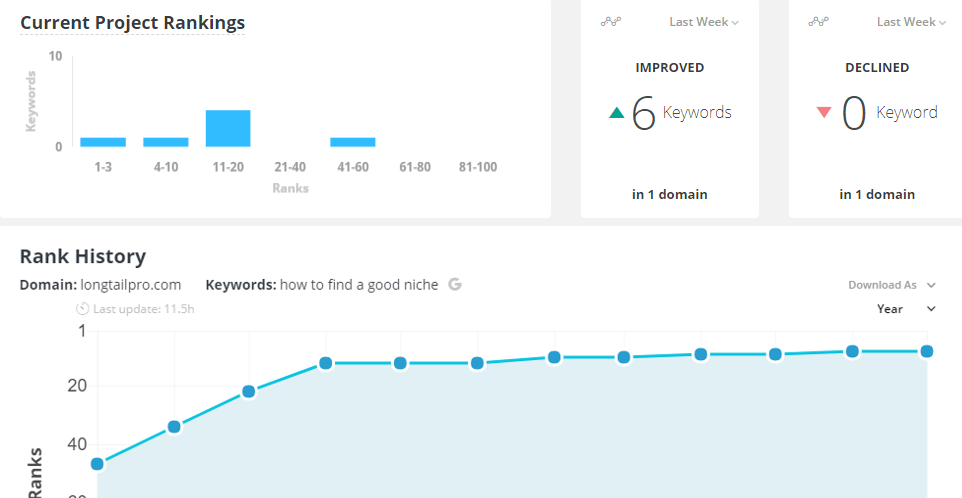This screenshot has width=962, height=498.
Task: Click the 1-3 ranks bar
Action: (103, 142)
